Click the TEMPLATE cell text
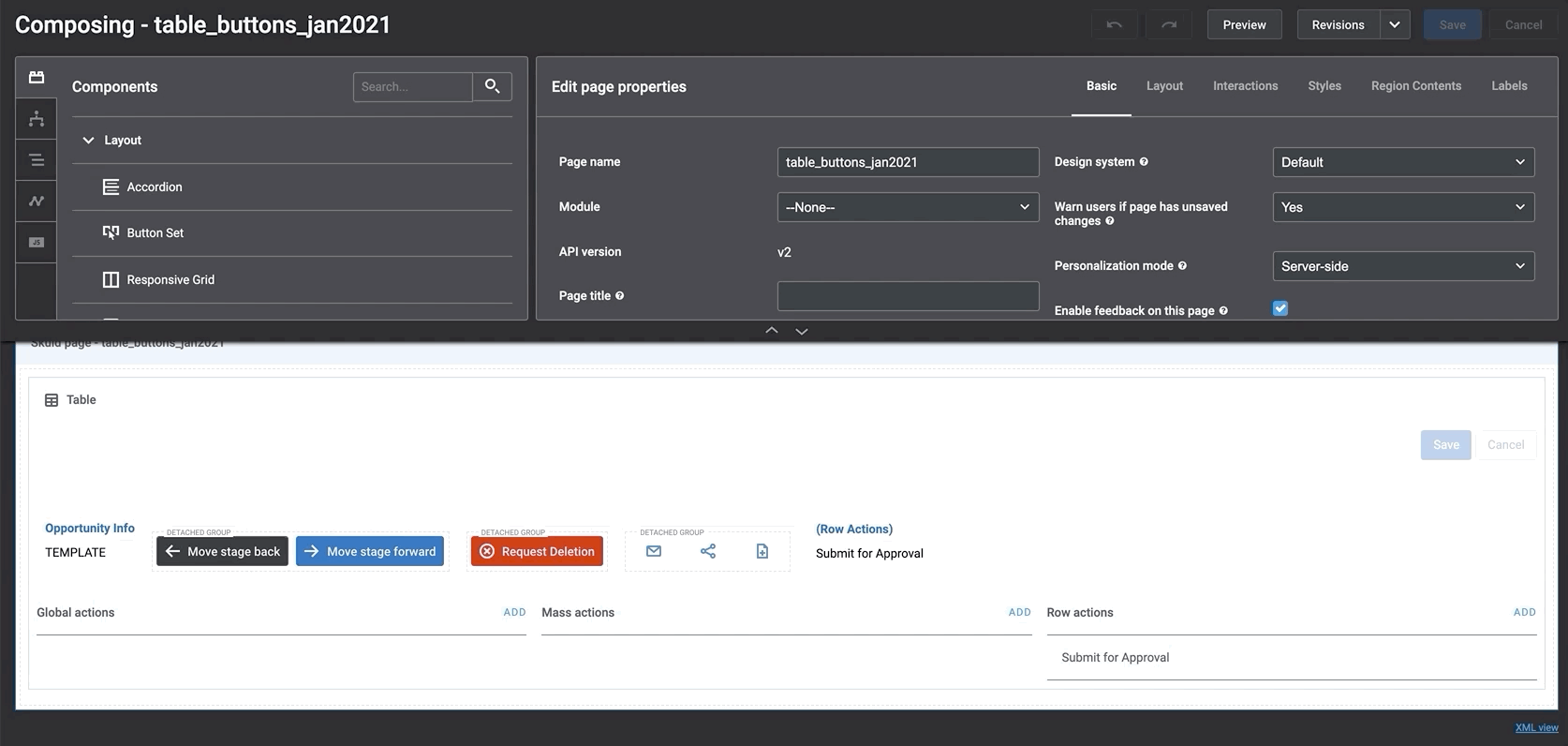The height and width of the screenshot is (746, 1568). pos(75,552)
